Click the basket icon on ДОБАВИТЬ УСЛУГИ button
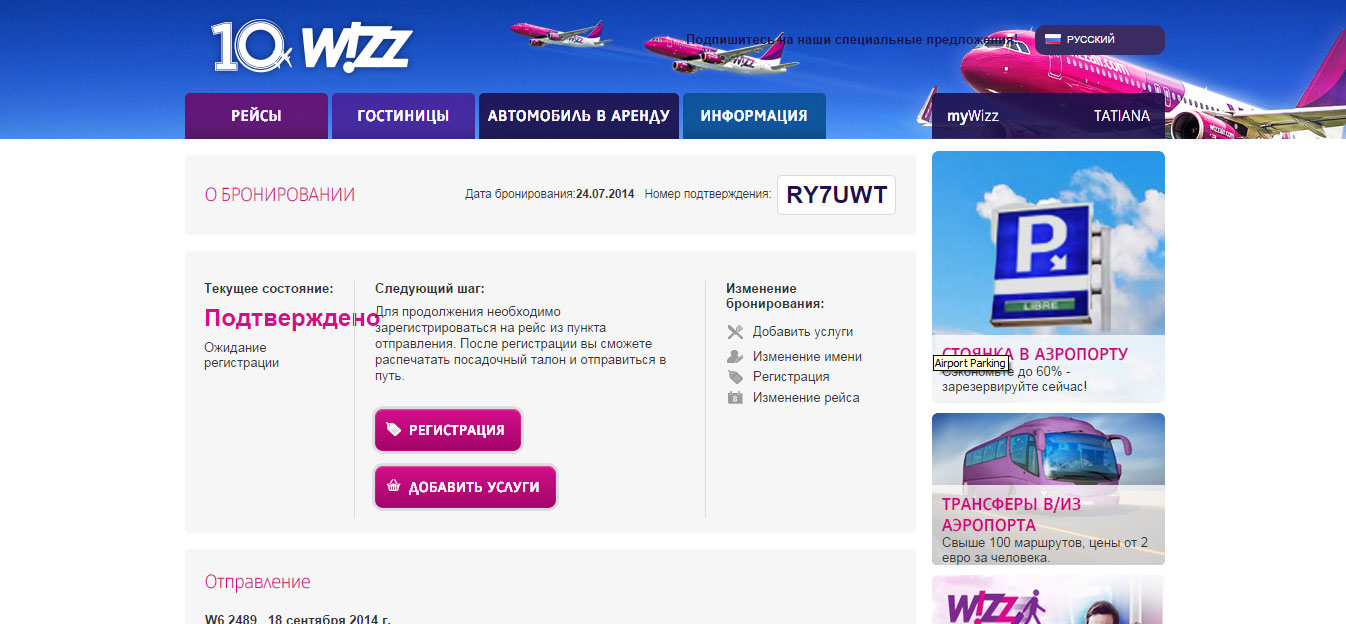This screenshot has width=1346, height=624. (x=394, y=487)
